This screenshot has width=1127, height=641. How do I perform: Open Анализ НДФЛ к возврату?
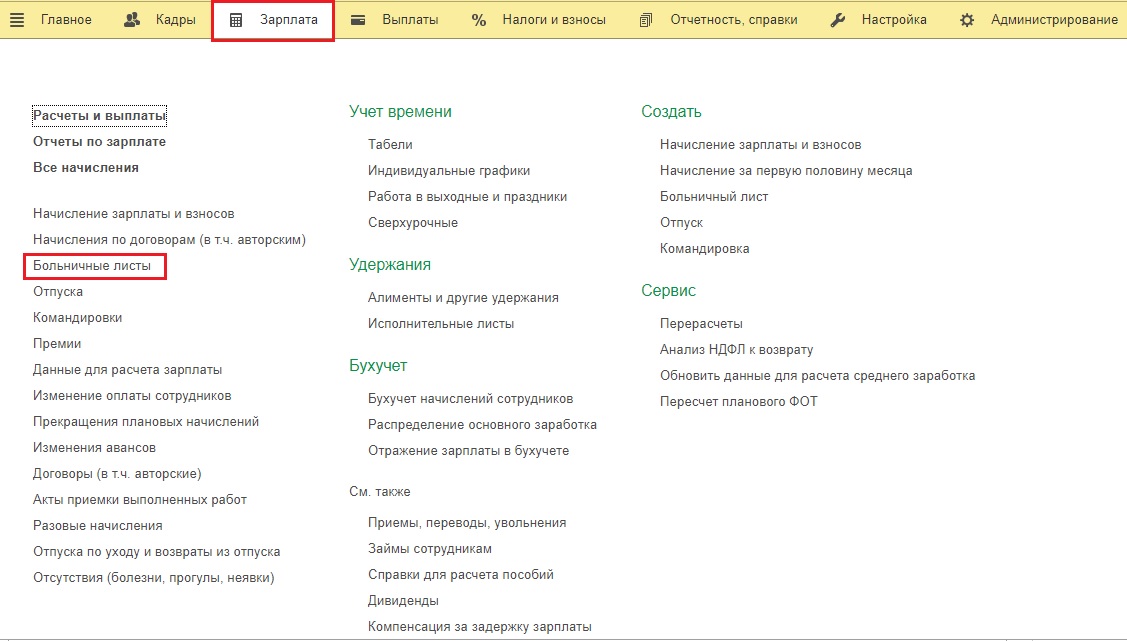tap(736, 350)
